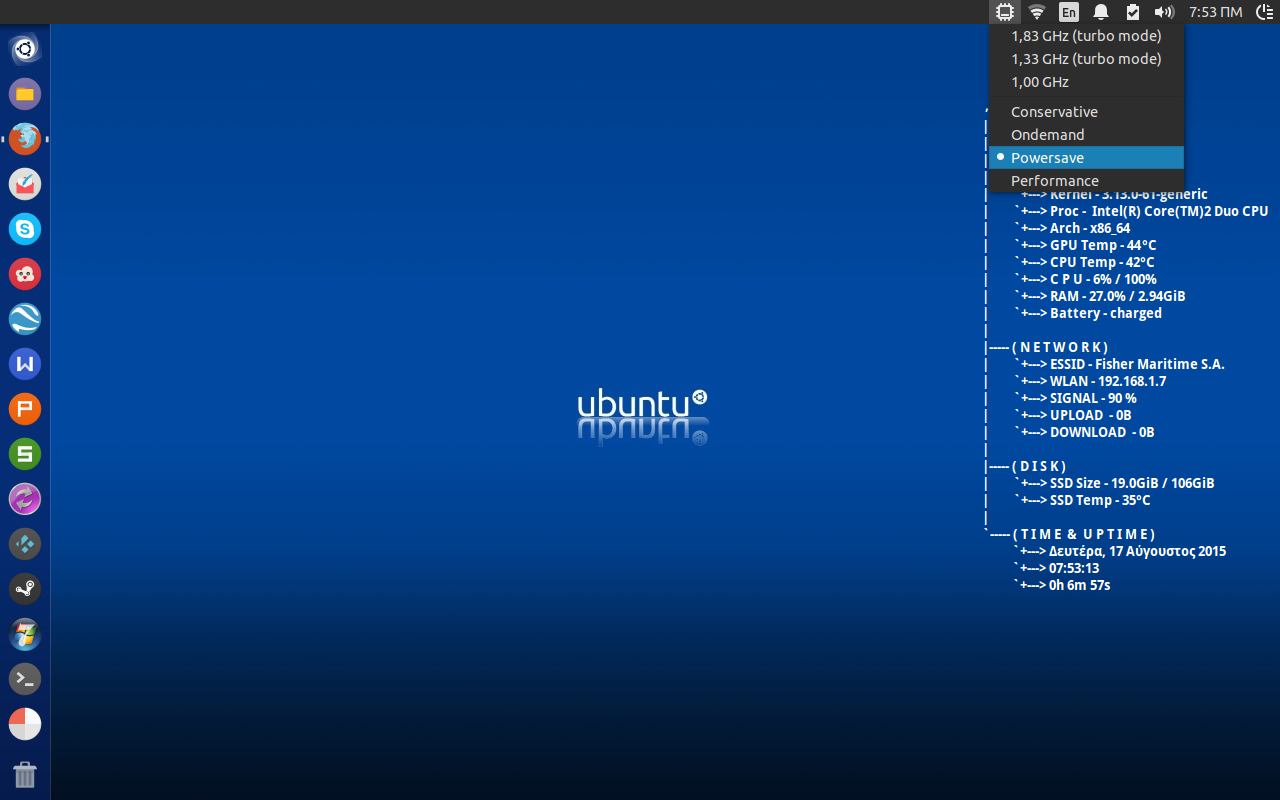Launch Skype from the dock
This screenshot has width=1280, height=800.
(x=25, y=229)
